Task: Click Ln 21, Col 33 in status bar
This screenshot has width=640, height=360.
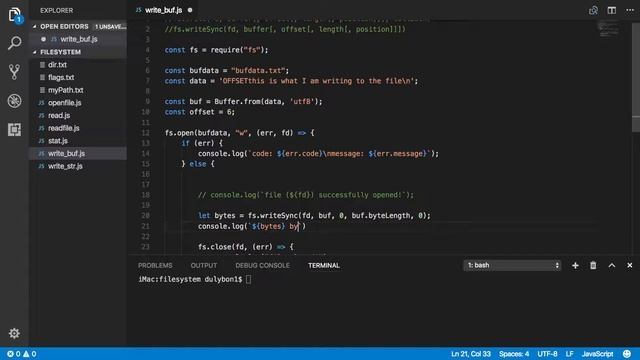Action: point(471,354)
